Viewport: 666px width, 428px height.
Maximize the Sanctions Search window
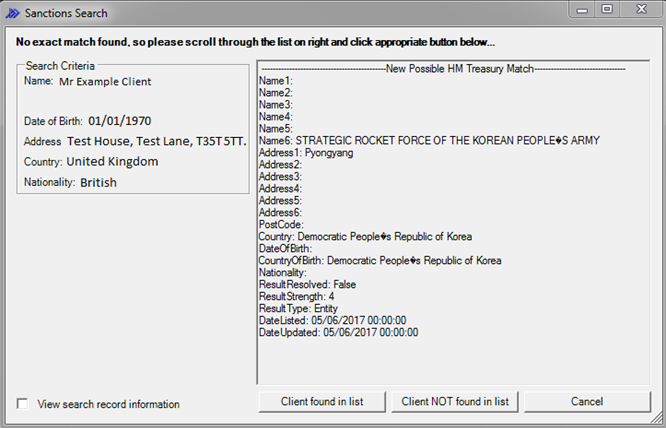607,10
